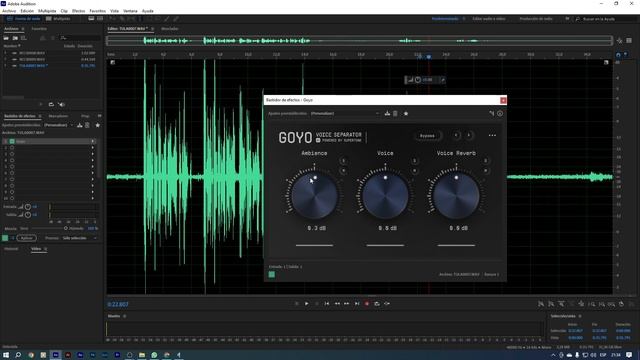Save preset icon in Goyo window

[387, 113]
